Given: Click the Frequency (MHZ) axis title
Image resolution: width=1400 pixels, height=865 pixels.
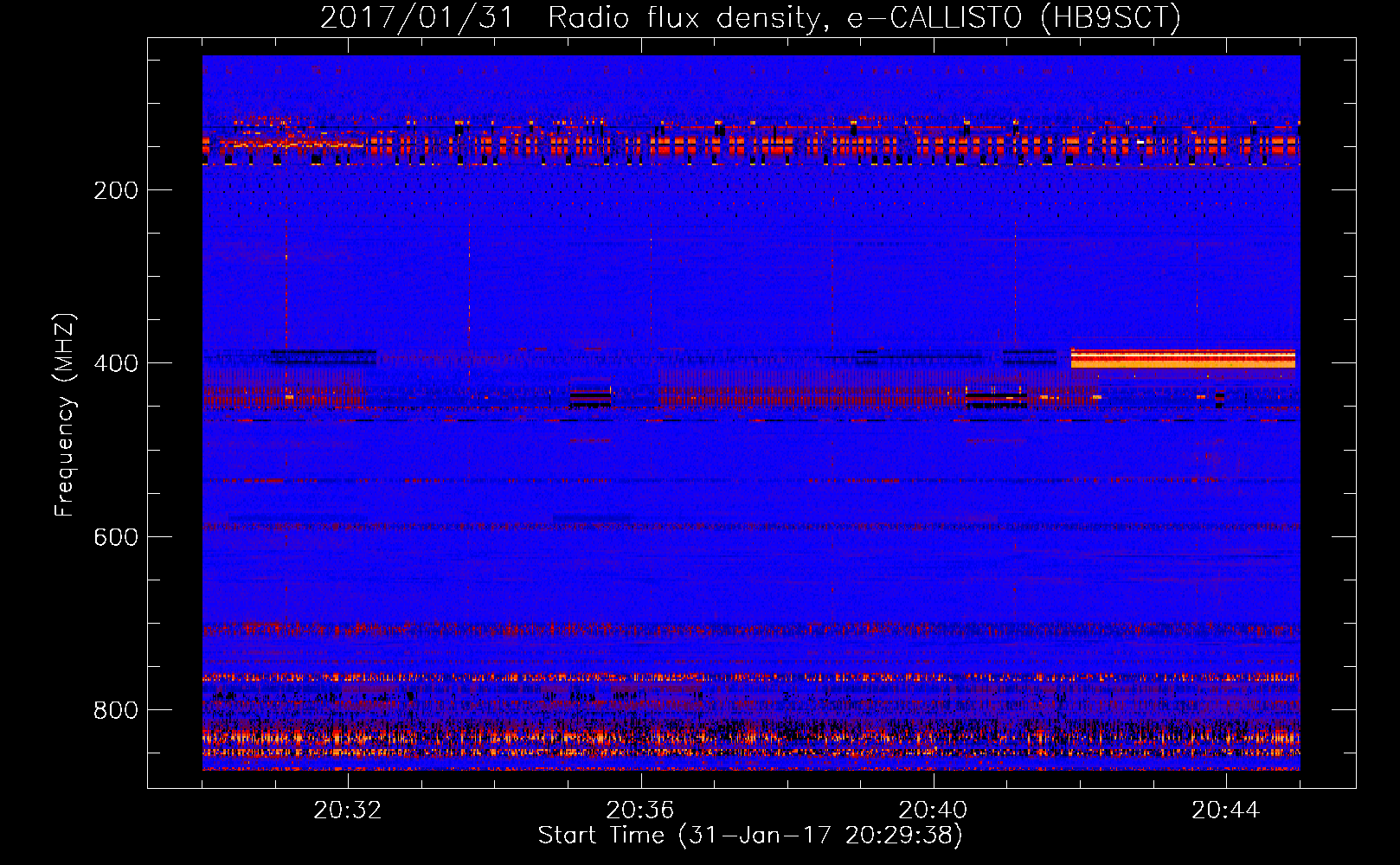Looking at the screenshot, I should (65, 414).
